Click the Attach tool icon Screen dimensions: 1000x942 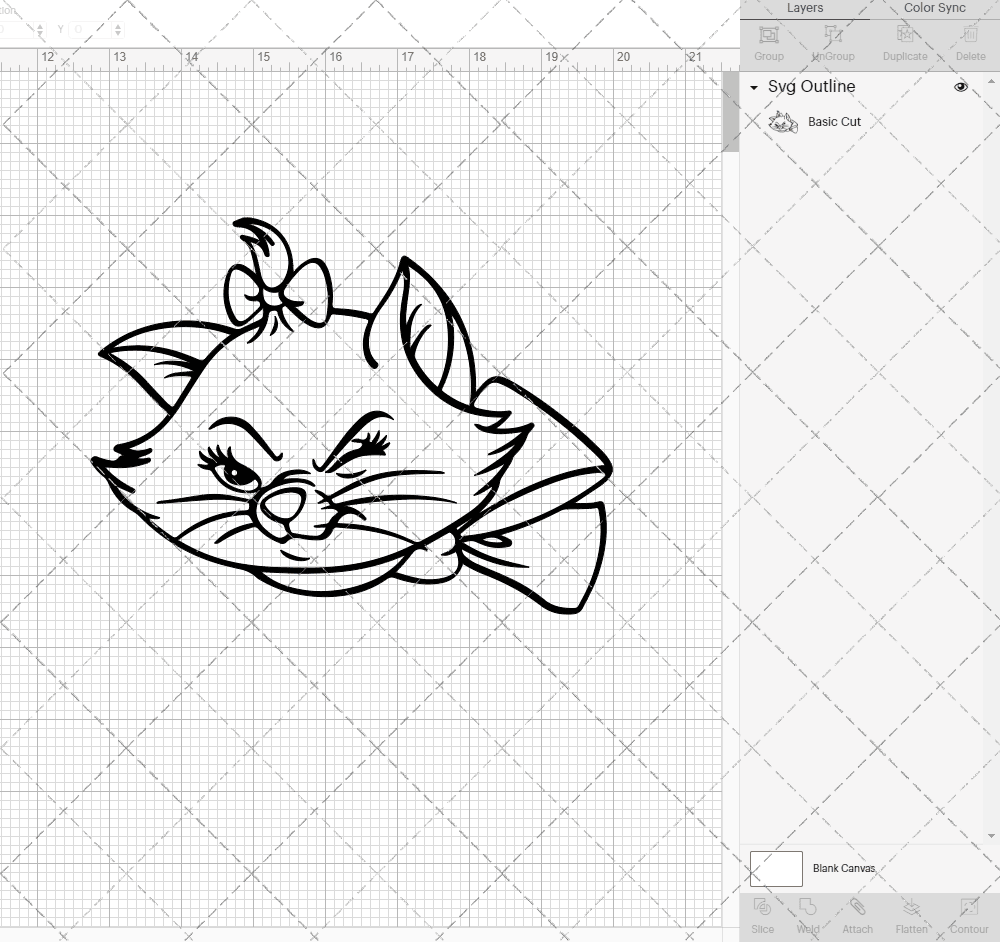coord(857,908)
